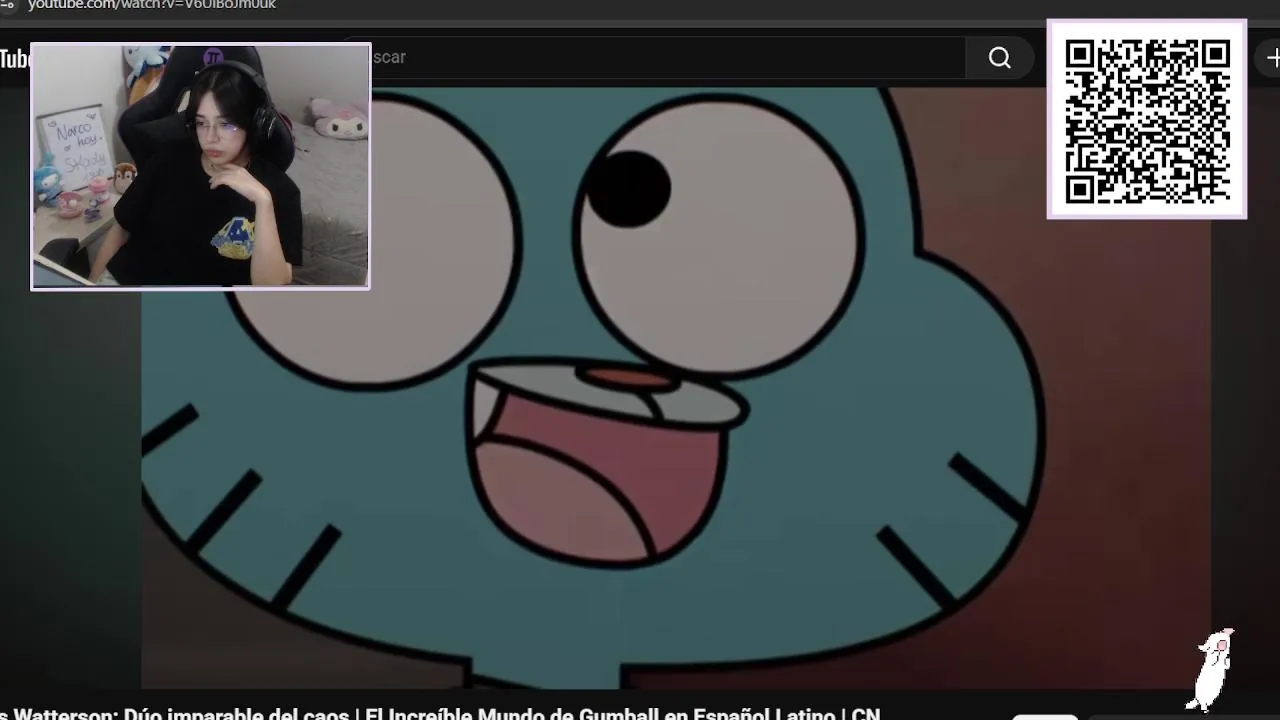Click the plus Create icon at top right
The height and width of the screenshot is (720, 1280).
tap(1272, 58)
